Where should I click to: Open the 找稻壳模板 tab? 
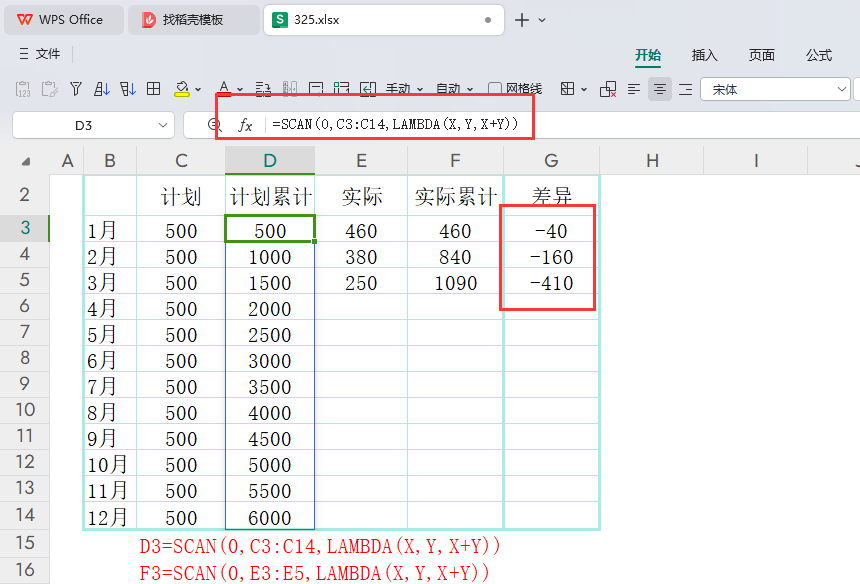pyautogui.click(x=194, y=20)
